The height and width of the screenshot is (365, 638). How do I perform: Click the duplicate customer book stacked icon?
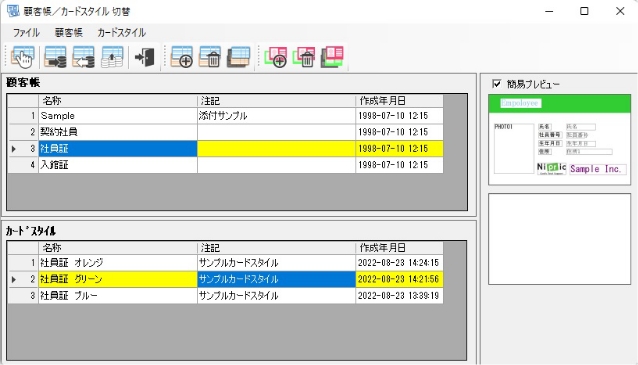click(238, 57)
